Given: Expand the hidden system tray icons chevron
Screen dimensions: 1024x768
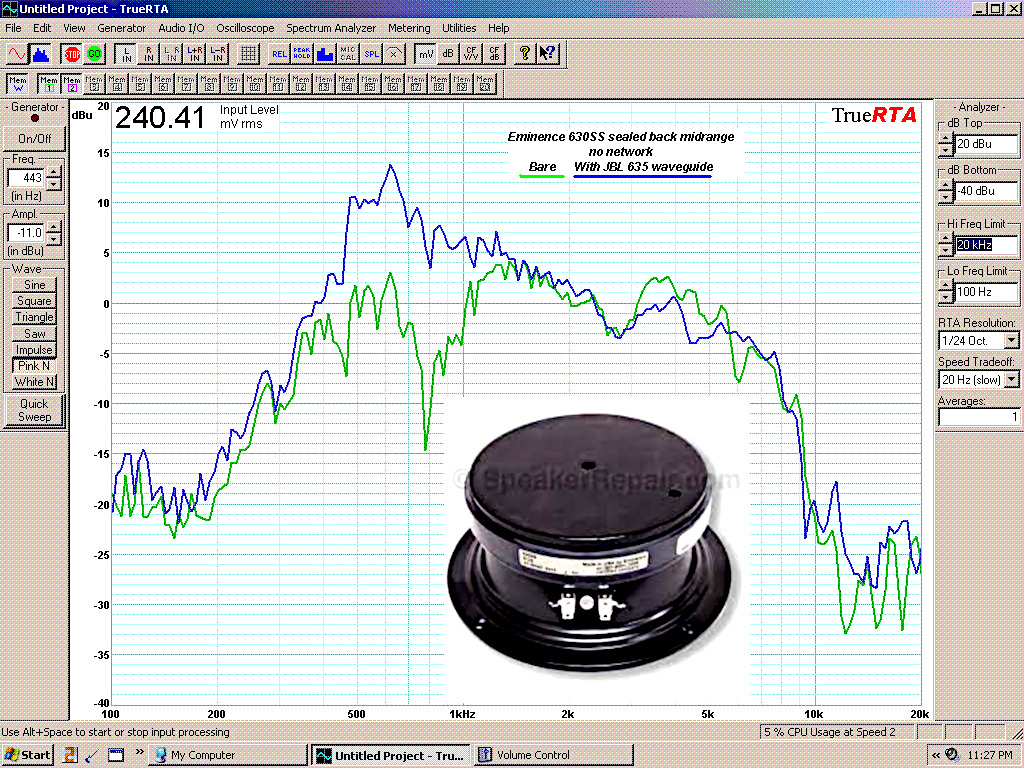Looking at the screenshot, I should pos(936,755).
